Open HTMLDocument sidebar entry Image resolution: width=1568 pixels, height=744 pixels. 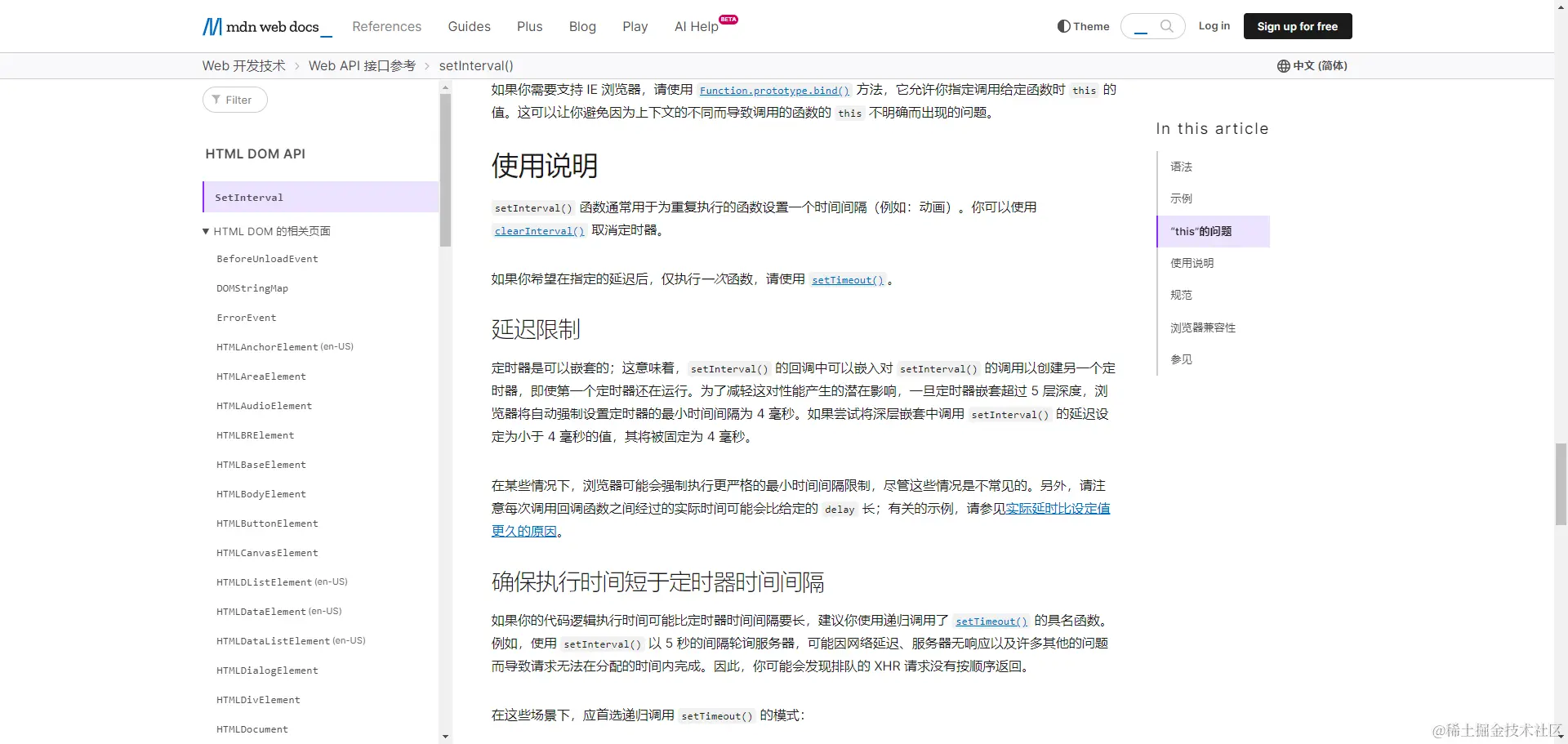click(x=252, y=729)
